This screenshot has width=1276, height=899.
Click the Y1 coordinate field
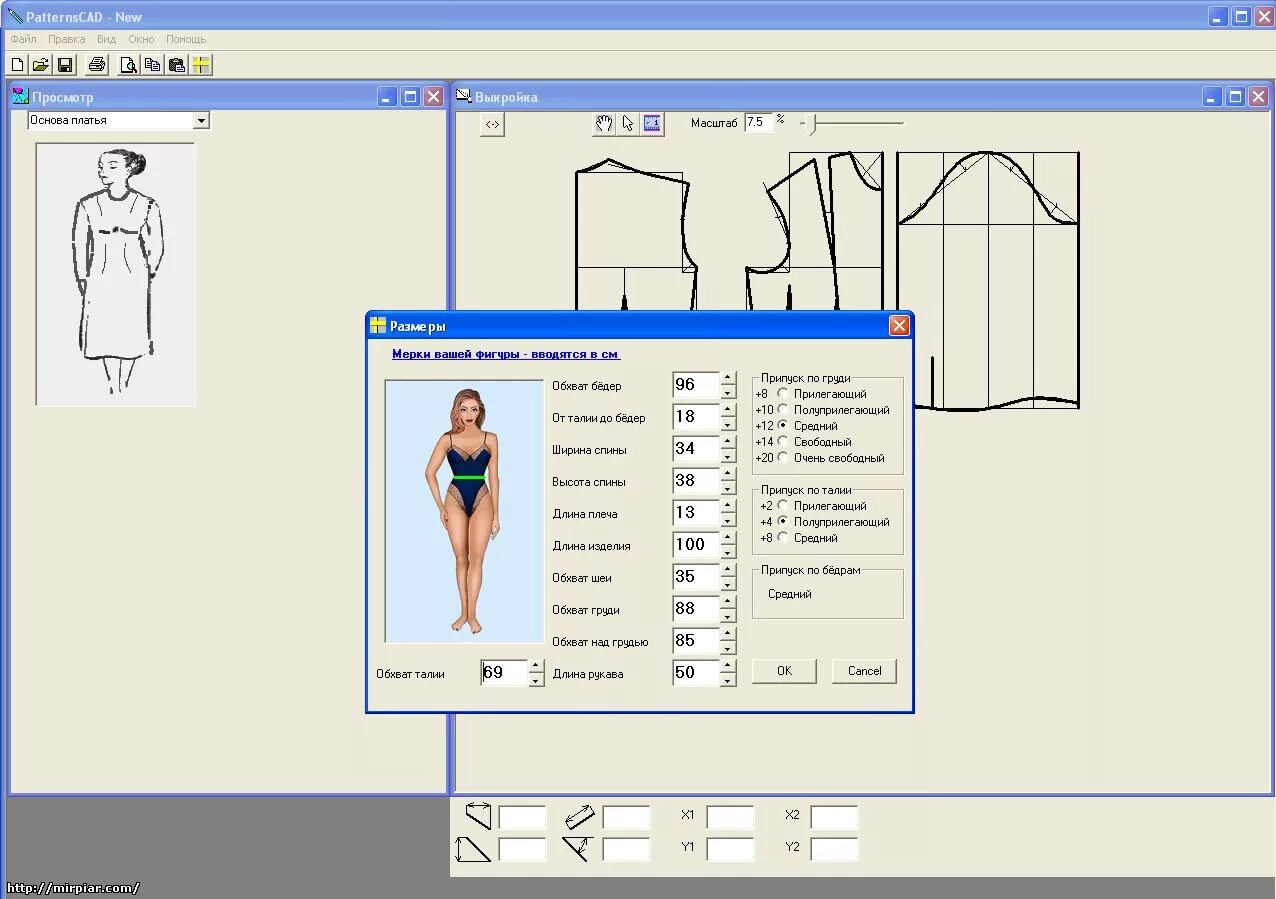click(x=730, y=850)
